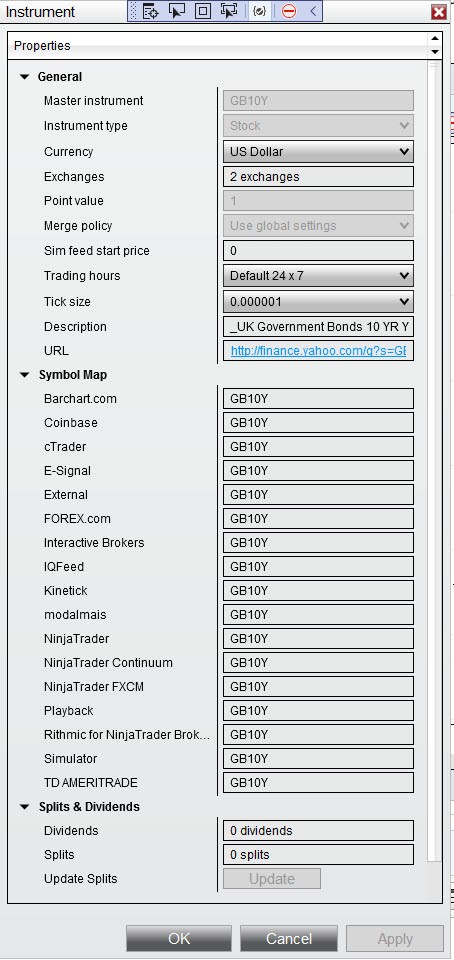Image resolution: width=454 pixels, height=960 pixels.
Task: Collapse the Symbol Map section triangle
Action: [24, 375]
